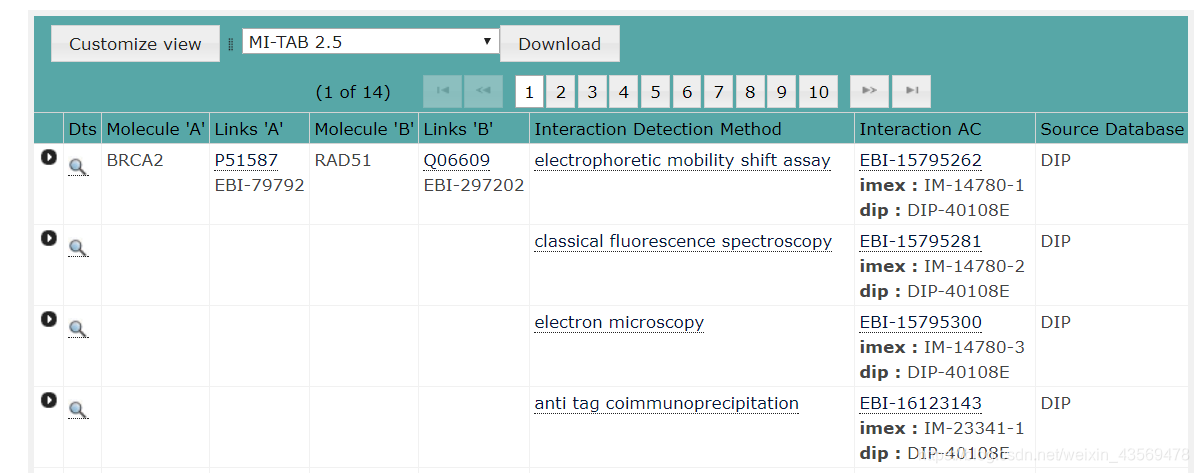Viewport: 1199px width, 473px height.
Task: Select results page 2
Action: (561, 92)
